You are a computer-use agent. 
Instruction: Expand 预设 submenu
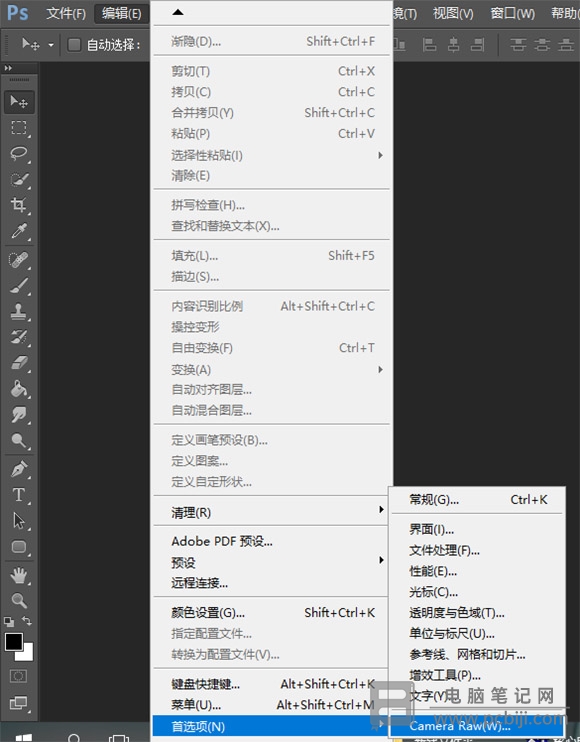(272, 562)
